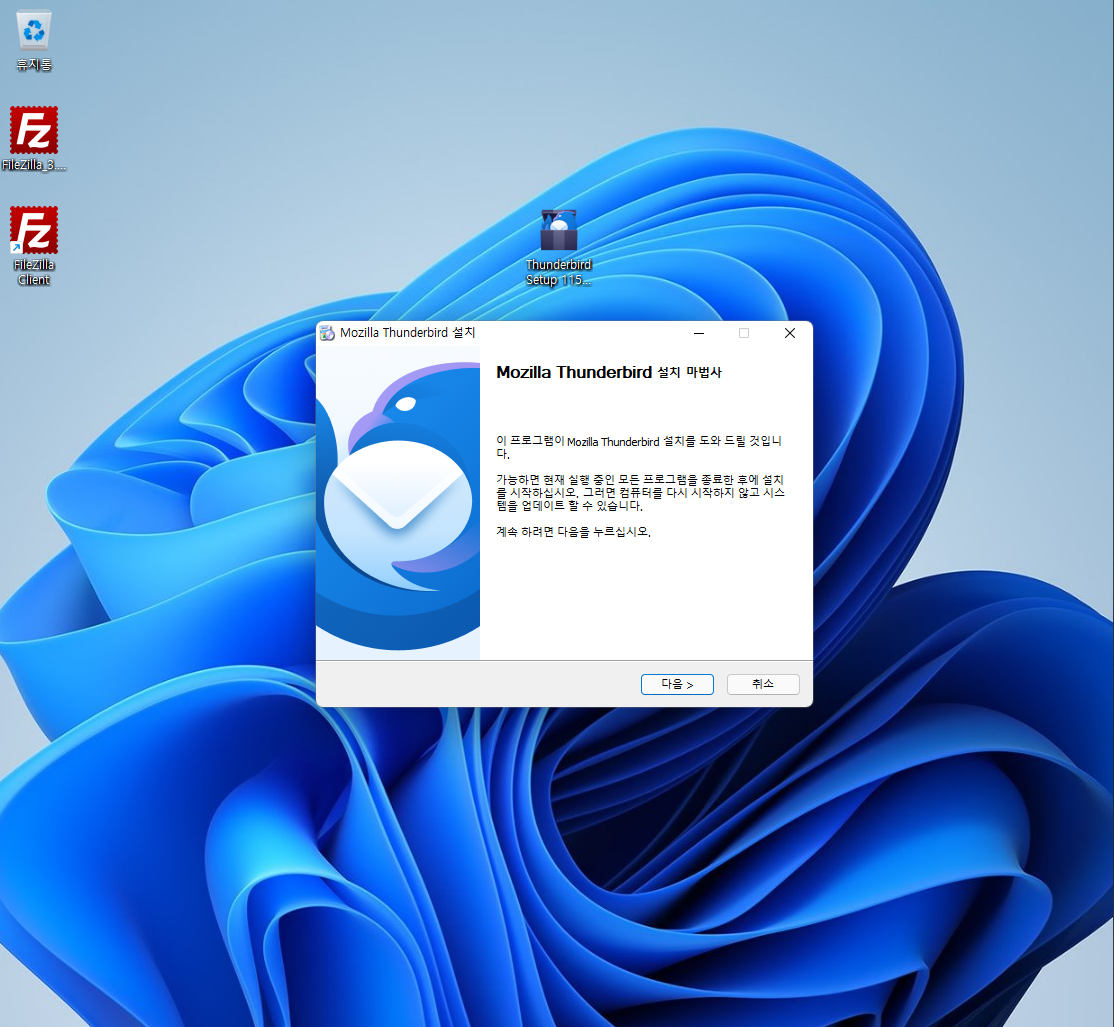1114x1027 pixels.
Task: Click the 다음 > button to continue
Action: pyautogui.click(x=677, y=684)
